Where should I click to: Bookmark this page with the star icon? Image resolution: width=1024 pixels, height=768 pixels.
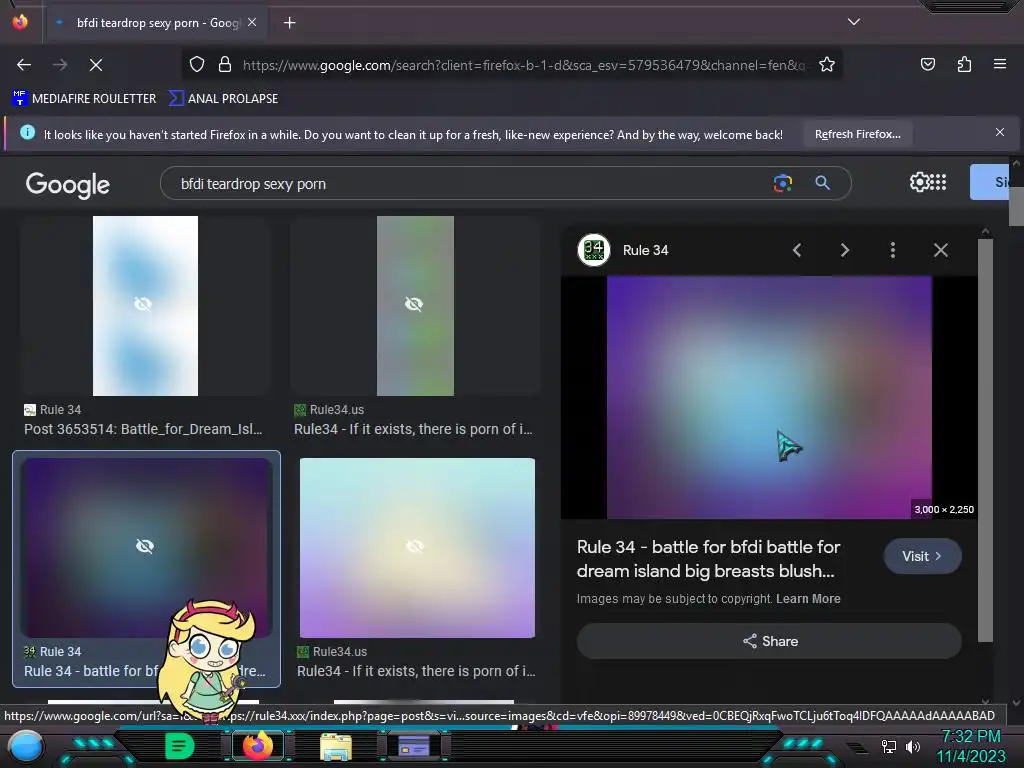click(x=827, y=64)
